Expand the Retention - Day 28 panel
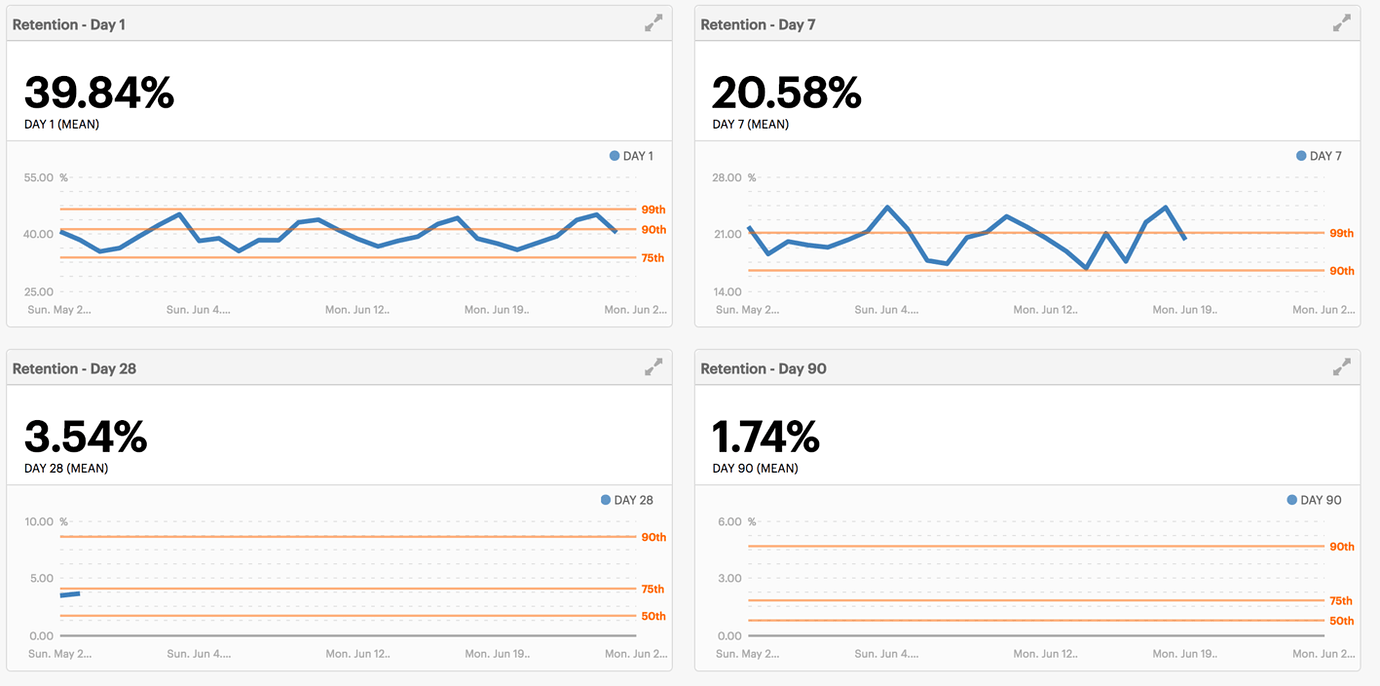This screenshot has width=1380, height=686. click(653, 368)
